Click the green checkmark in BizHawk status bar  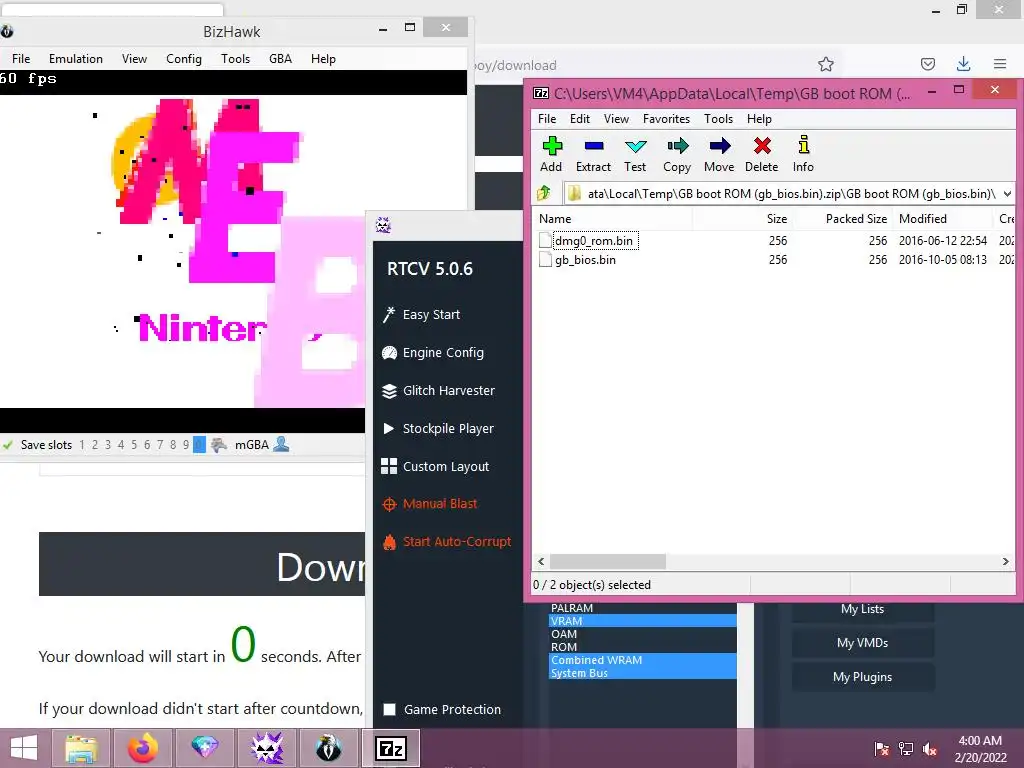8,445
